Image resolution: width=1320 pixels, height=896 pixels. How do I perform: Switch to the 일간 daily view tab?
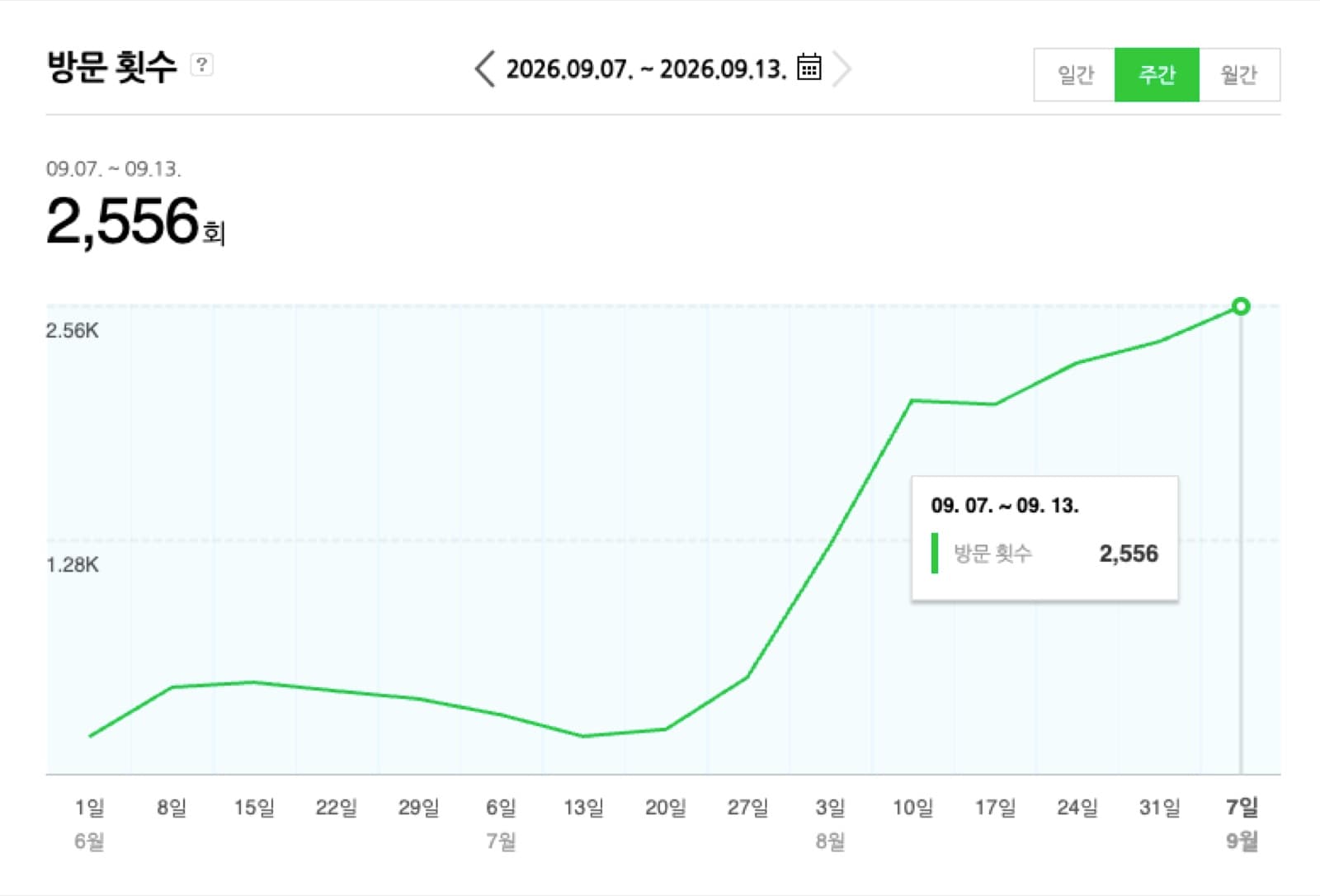[1074, 75]
